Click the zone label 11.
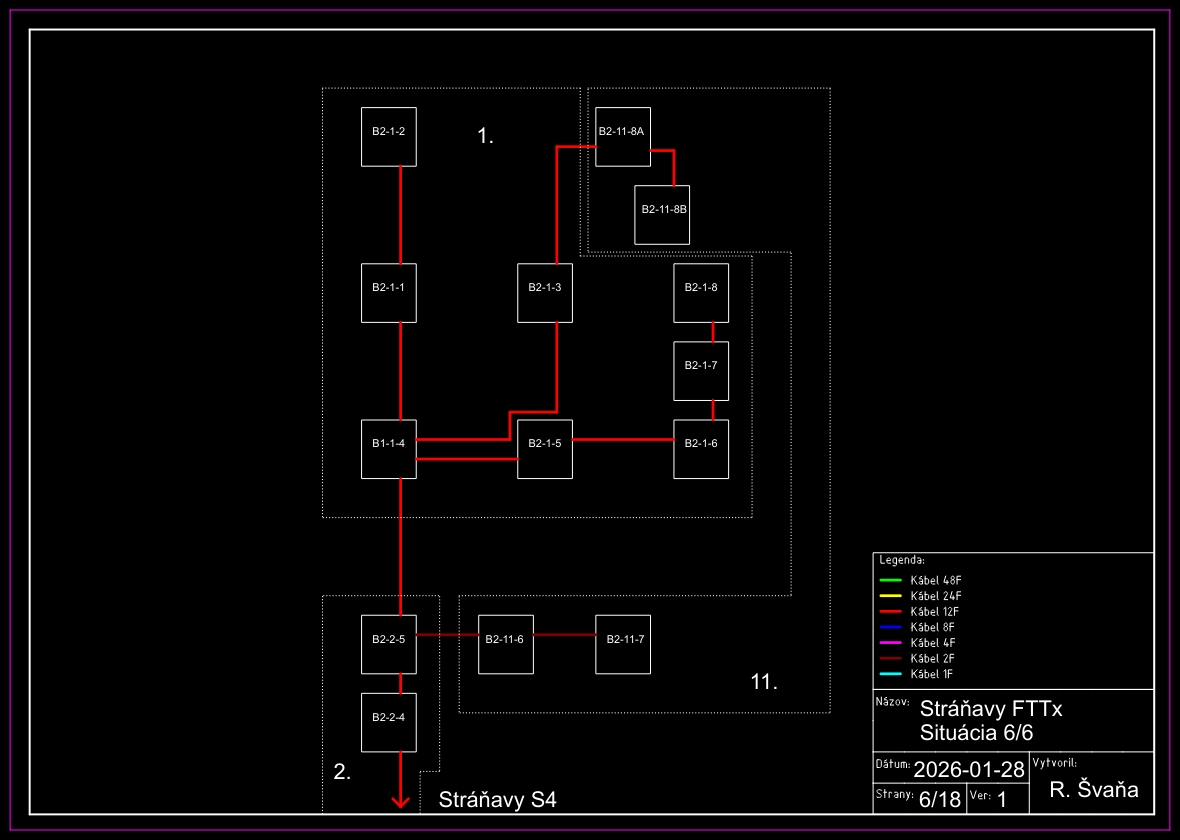Viewport: 1180px width, 840px height. (x=764, y=683)
